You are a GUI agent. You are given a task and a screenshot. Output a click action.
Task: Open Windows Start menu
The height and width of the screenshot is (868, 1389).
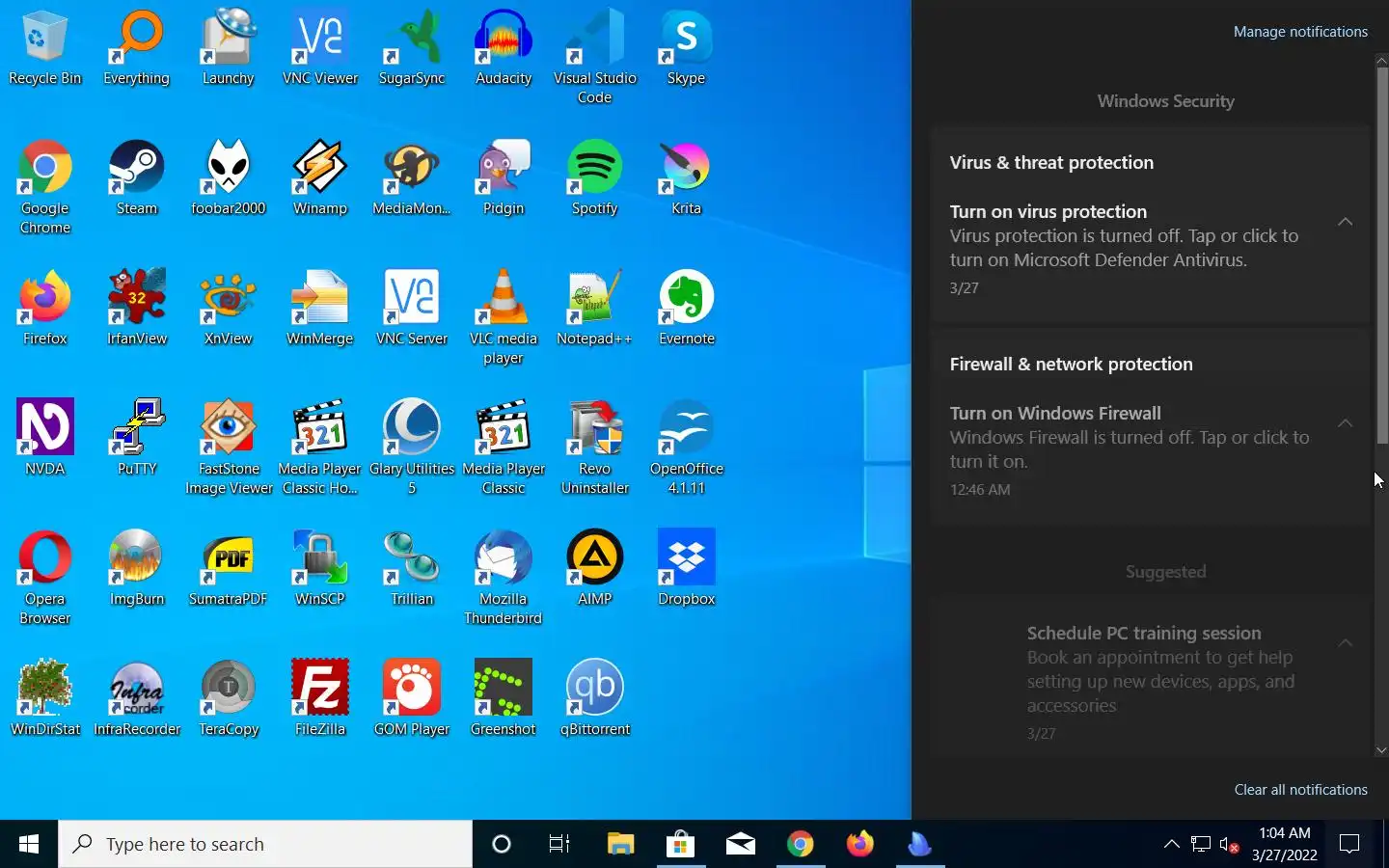click(29, 844)
